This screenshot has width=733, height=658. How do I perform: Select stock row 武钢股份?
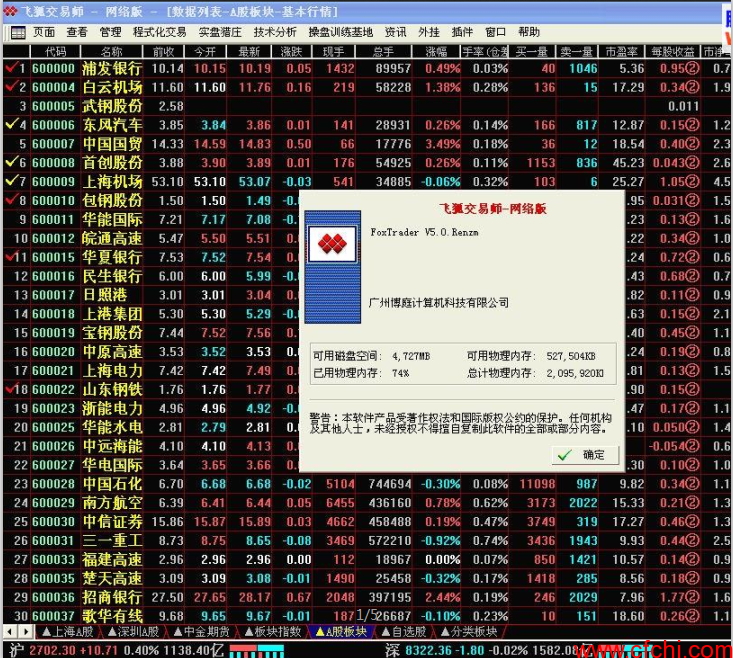click(x=366, y=106)
